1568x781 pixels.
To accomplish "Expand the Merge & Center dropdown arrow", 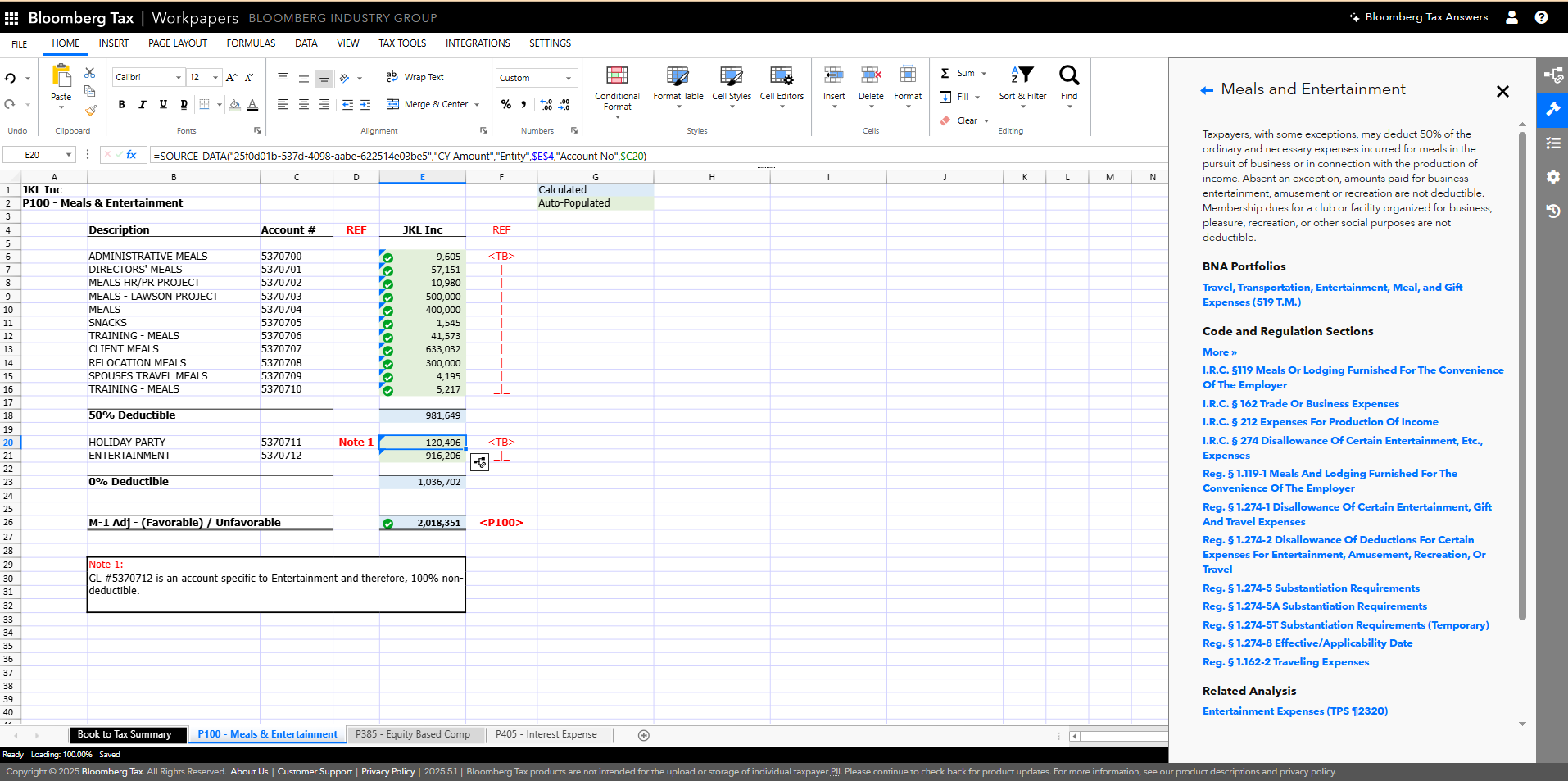I will point(477,105).
